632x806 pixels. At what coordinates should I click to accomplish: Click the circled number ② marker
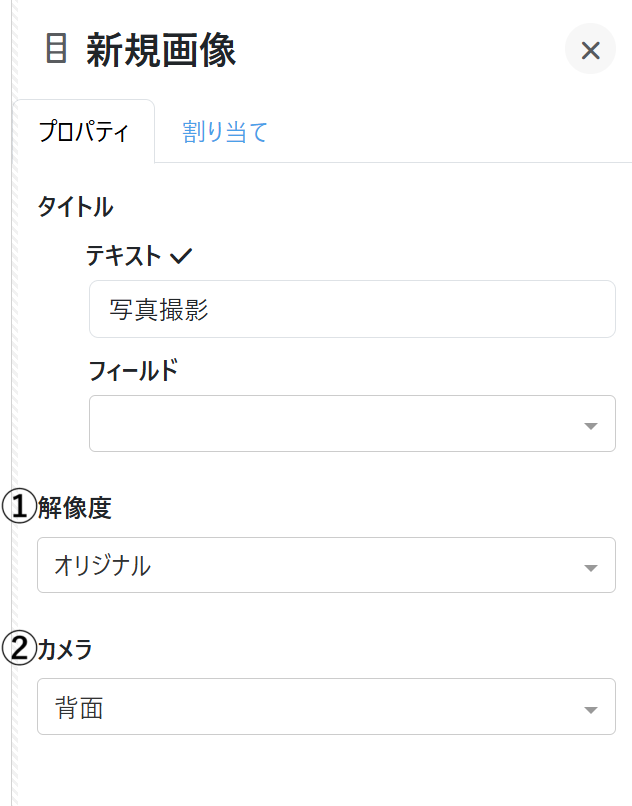point(18,648)
